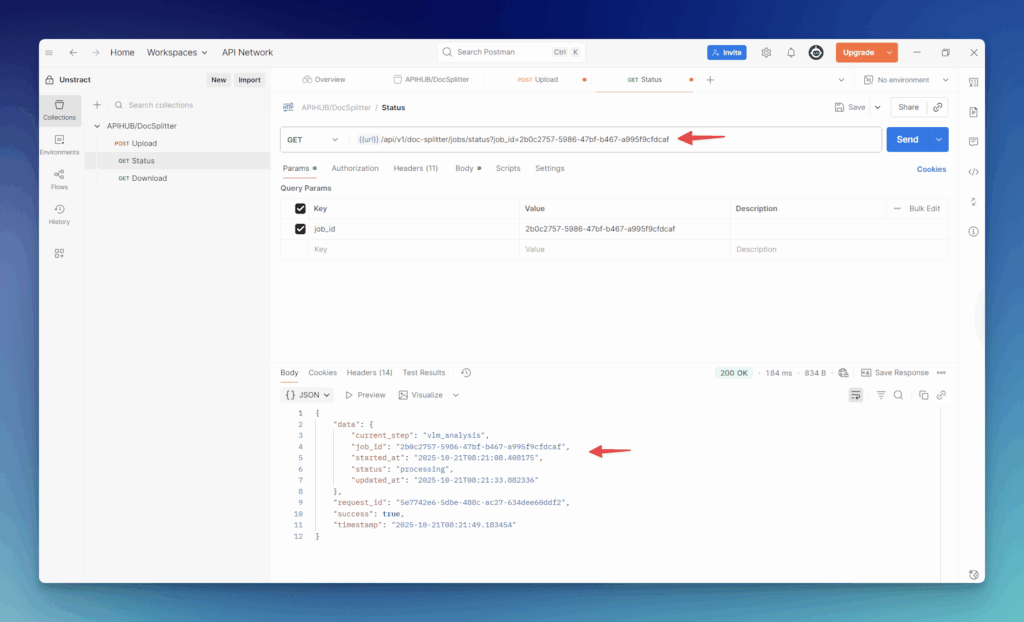Click the request URL input field
Image resolution: width=1024 pixels, height=622 pixels.
click(x=600, y=140)
